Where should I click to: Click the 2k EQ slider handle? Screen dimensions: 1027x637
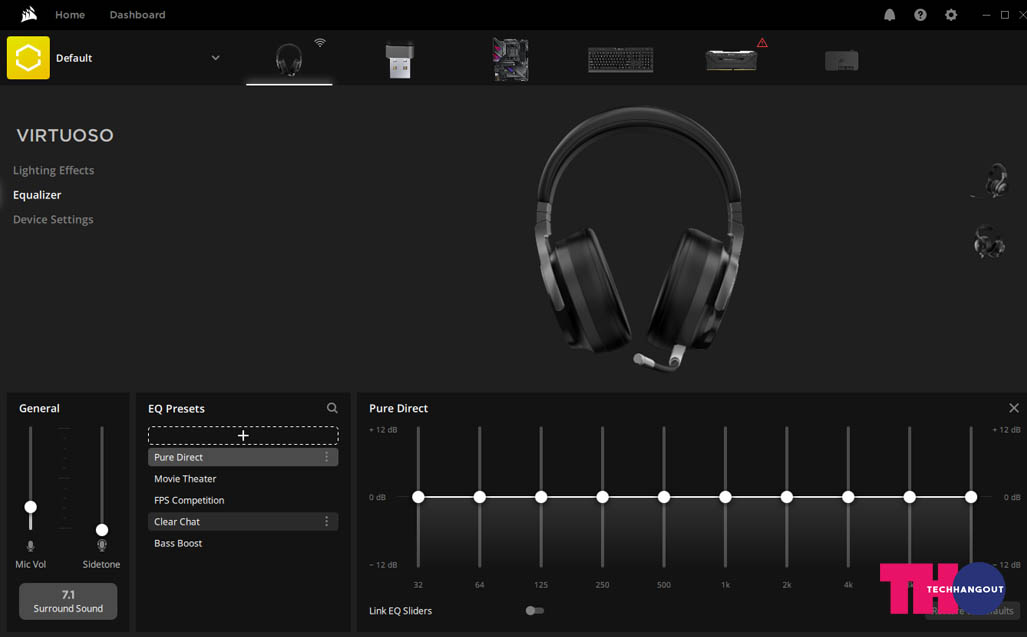(x=787, y=497)
